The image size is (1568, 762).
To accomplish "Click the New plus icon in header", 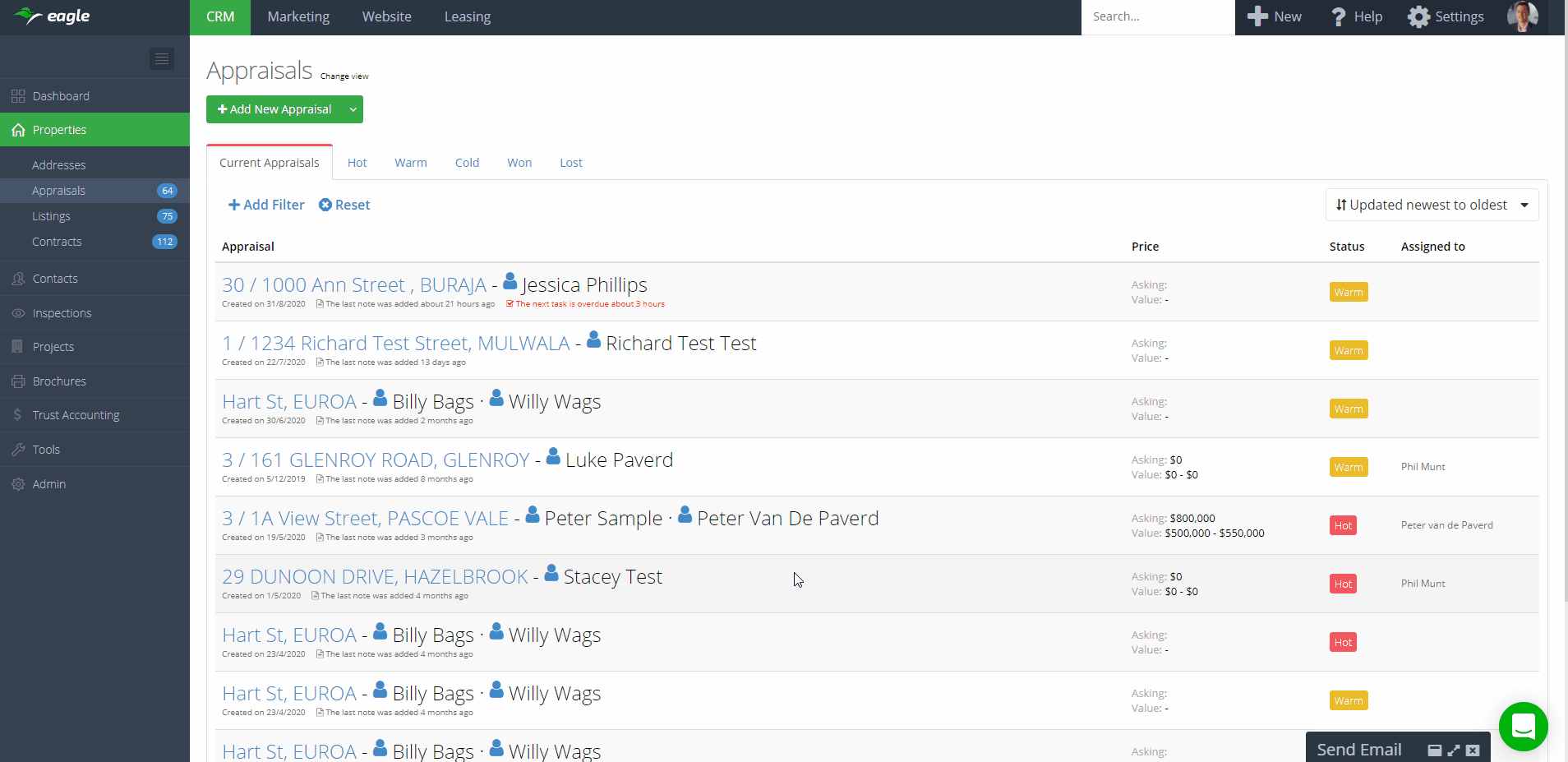I will click(x=1257, y=16).
